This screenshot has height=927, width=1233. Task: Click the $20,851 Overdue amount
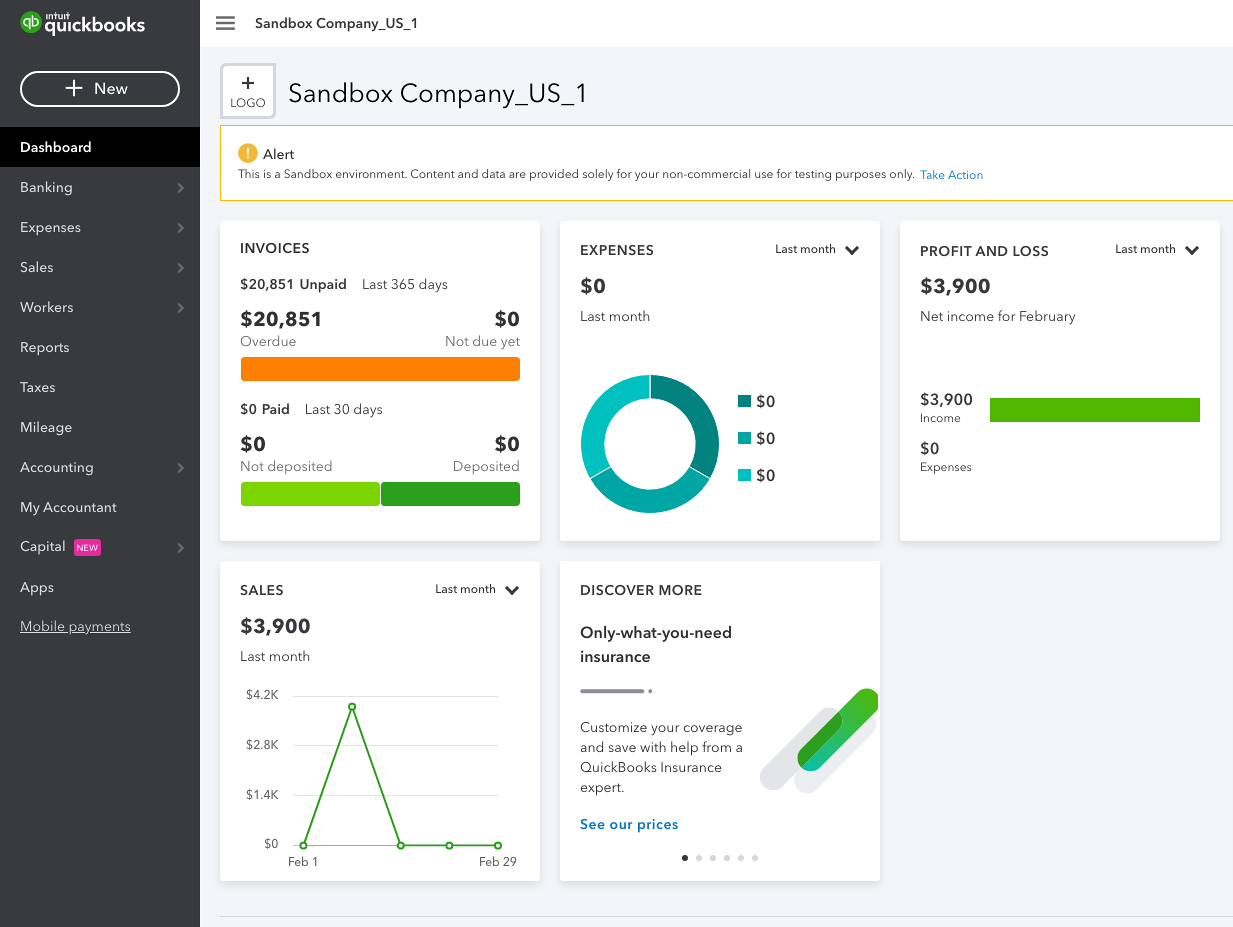click(x=281, y=320)
